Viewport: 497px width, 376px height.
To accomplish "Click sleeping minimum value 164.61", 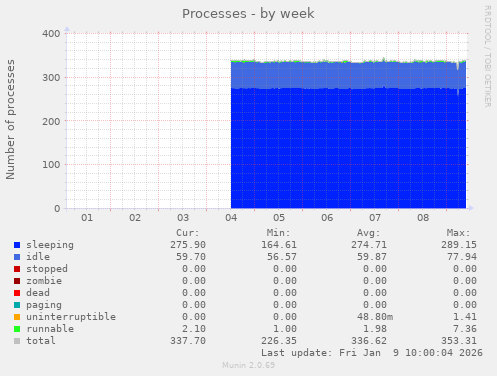I will coord(279,245).
